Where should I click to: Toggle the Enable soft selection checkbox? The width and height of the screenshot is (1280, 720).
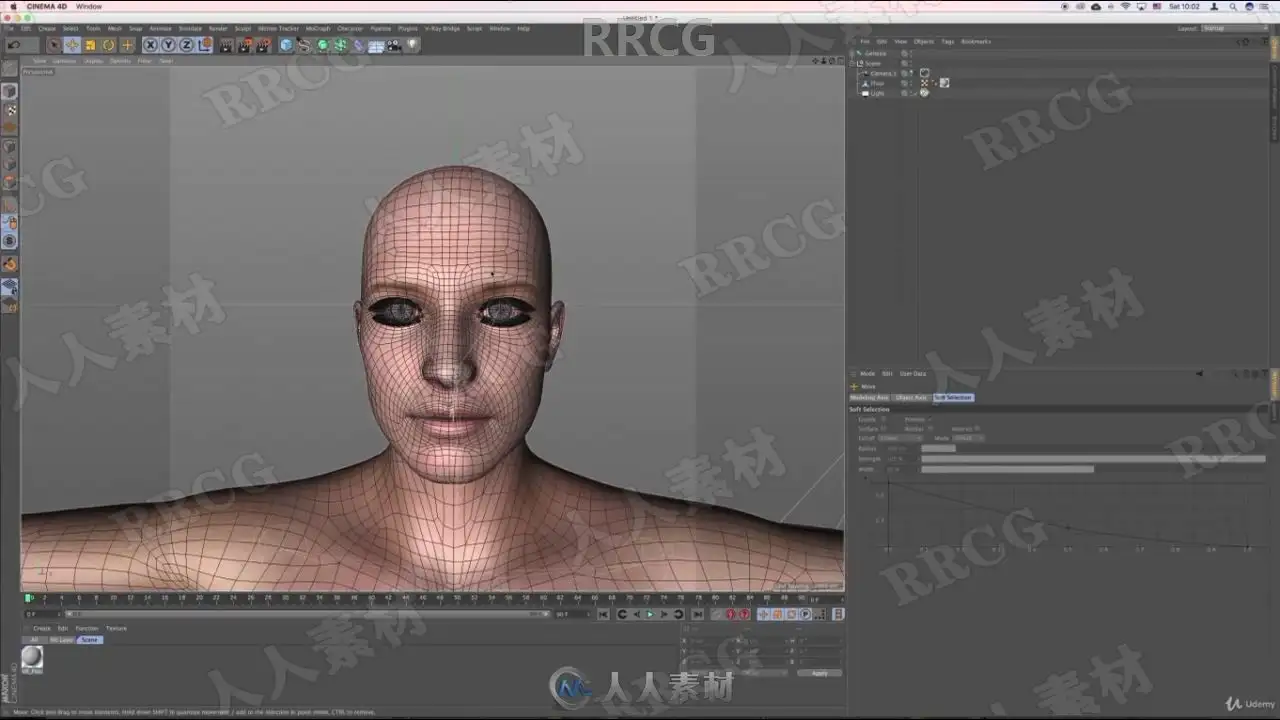[x=883, y=419]
